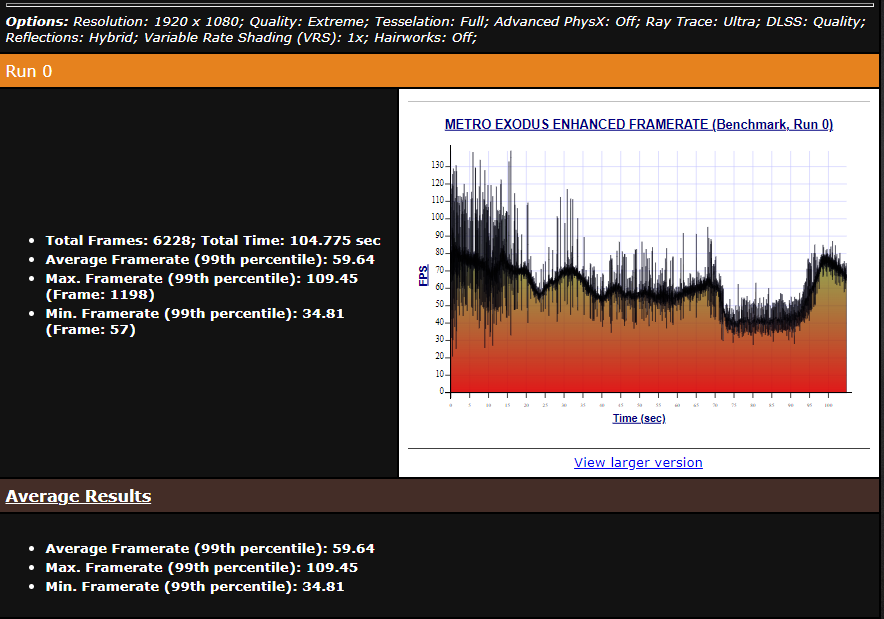Click Min. Framerate under Average Results
The height and width of the screenshot is (619, 884).
[x=194, y=587]
